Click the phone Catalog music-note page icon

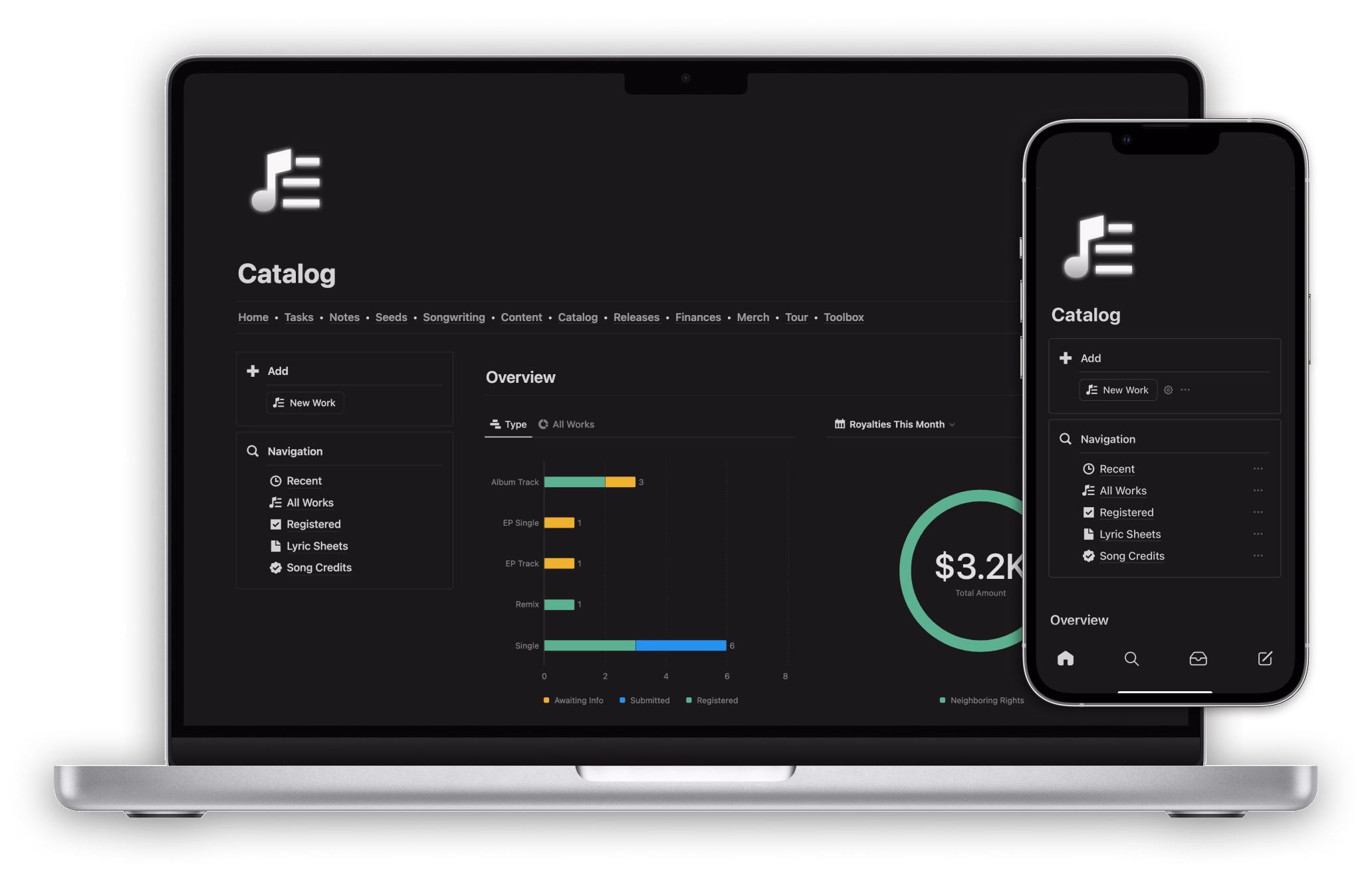(1098, 247)
